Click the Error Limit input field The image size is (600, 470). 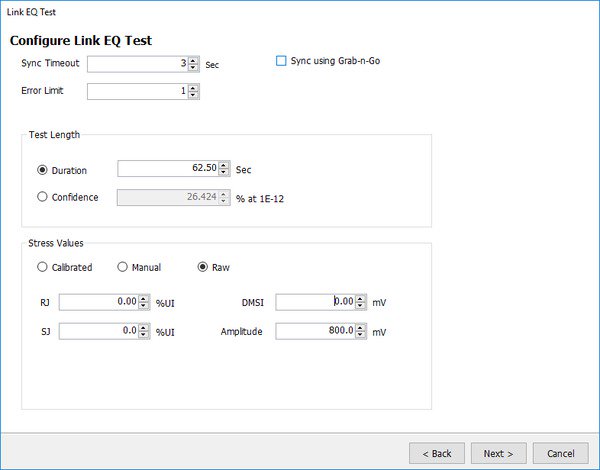137,92
